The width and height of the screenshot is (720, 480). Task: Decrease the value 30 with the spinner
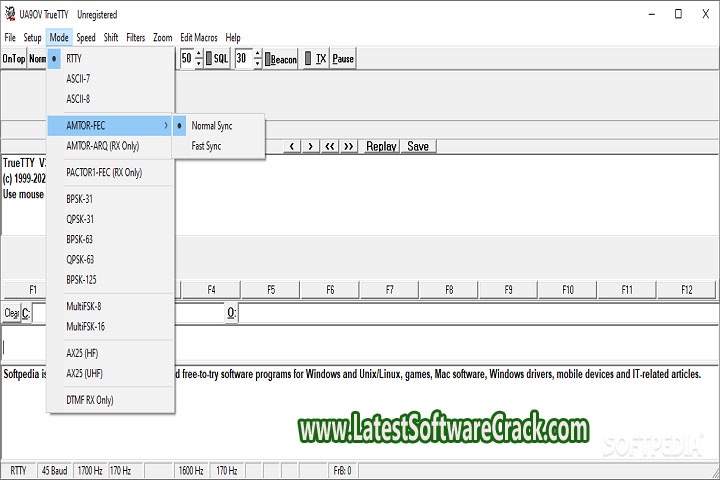[x=258, y=64]
